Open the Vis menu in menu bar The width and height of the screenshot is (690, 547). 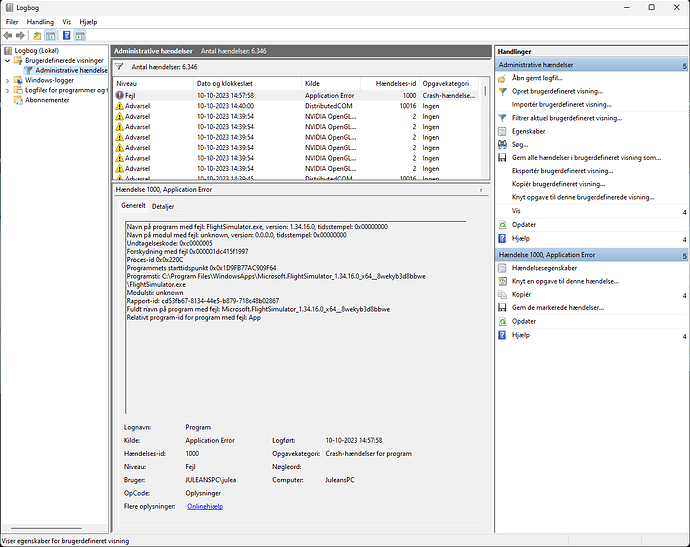pyautogui.click(x=66, y=22)
